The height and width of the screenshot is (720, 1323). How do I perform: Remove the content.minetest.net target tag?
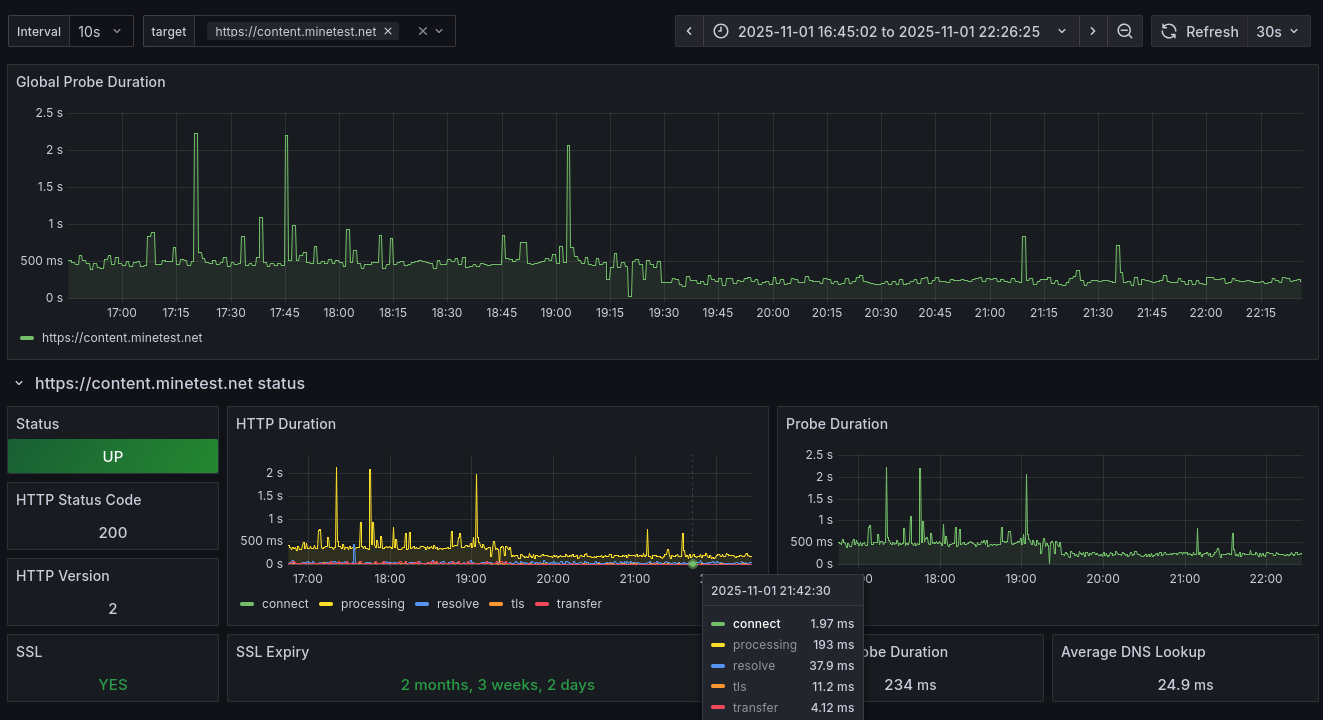(388, 31)
